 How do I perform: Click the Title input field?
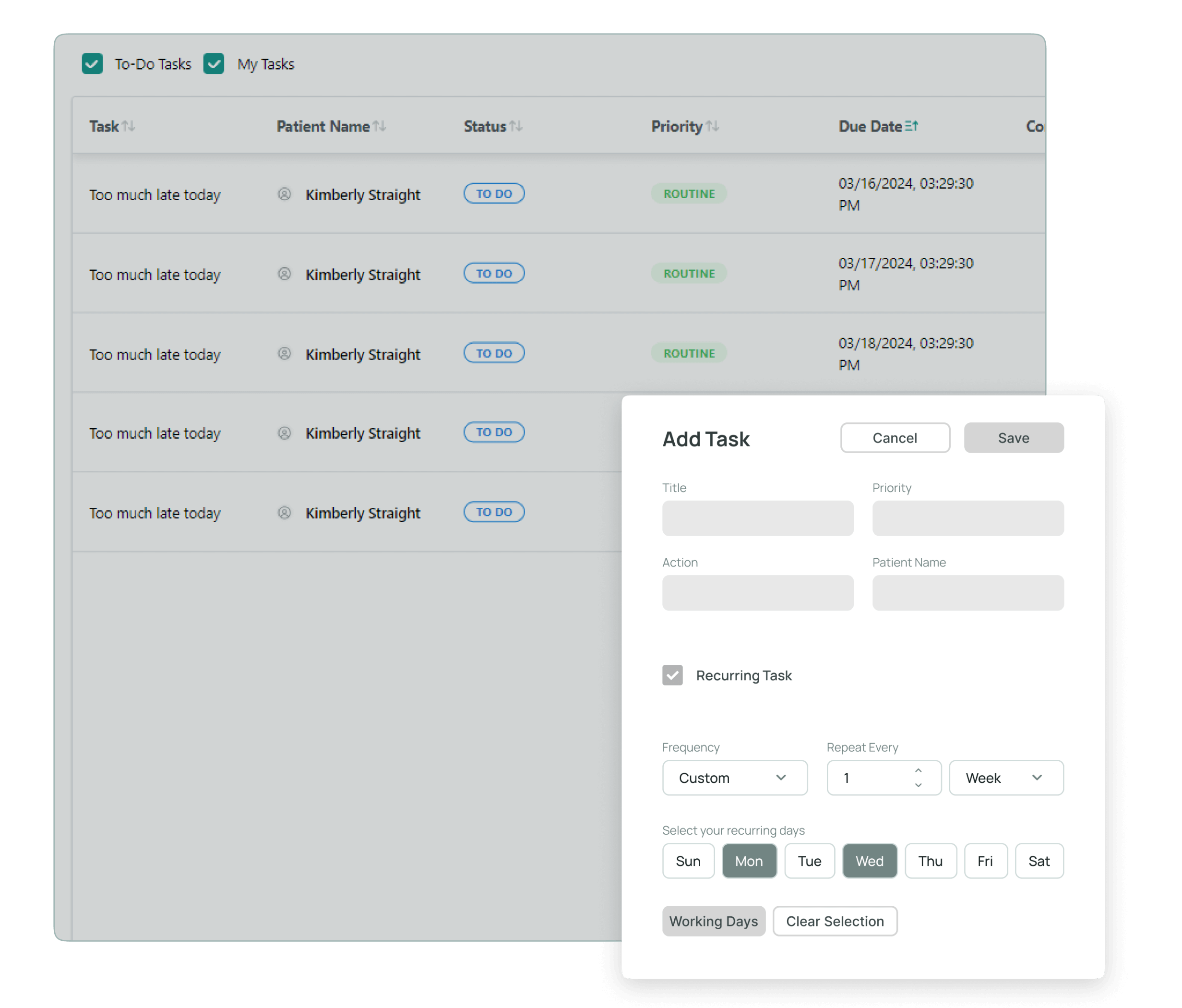(758, 518)
